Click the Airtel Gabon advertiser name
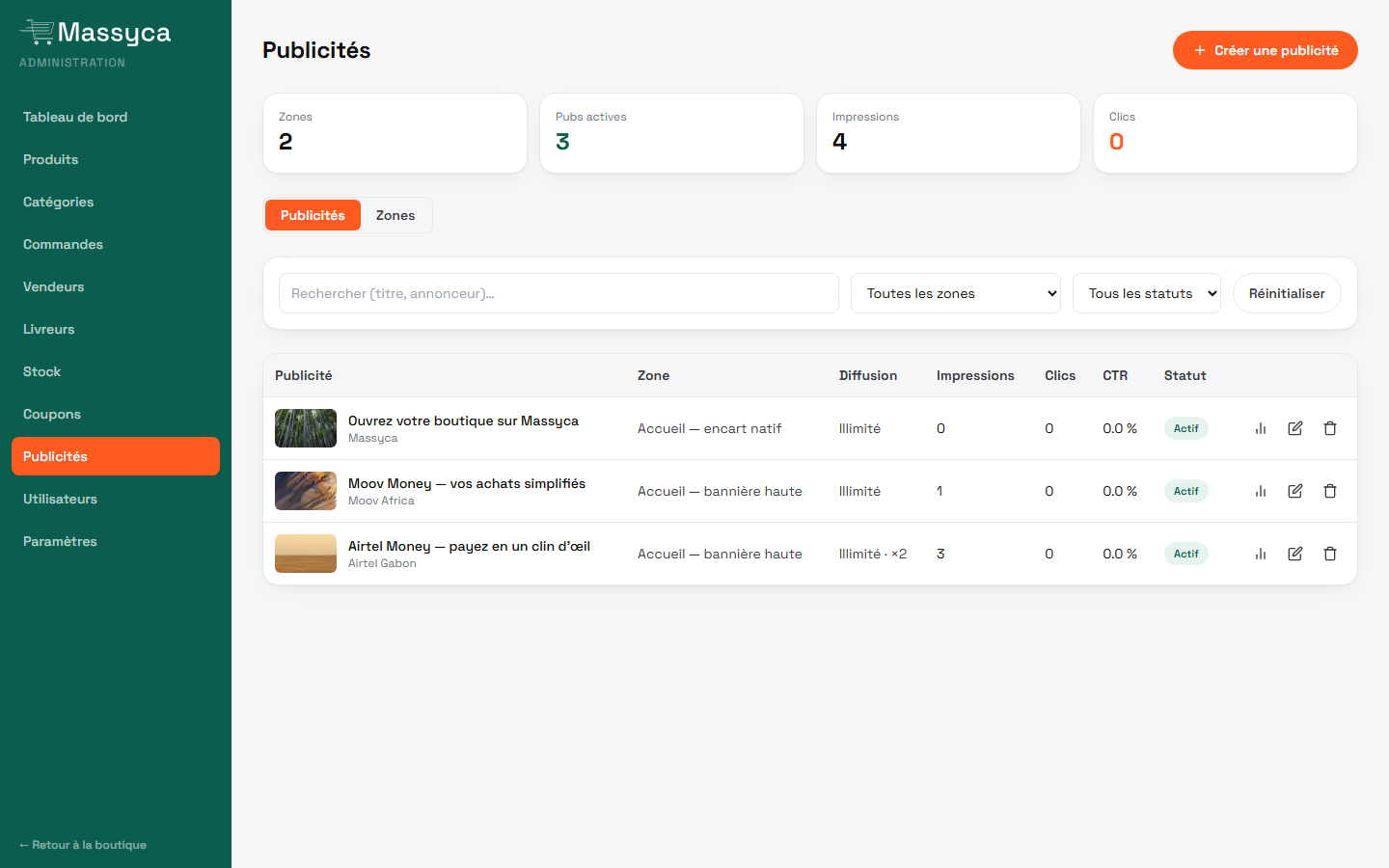The image size is (1389, 868). tap(382, 563)
